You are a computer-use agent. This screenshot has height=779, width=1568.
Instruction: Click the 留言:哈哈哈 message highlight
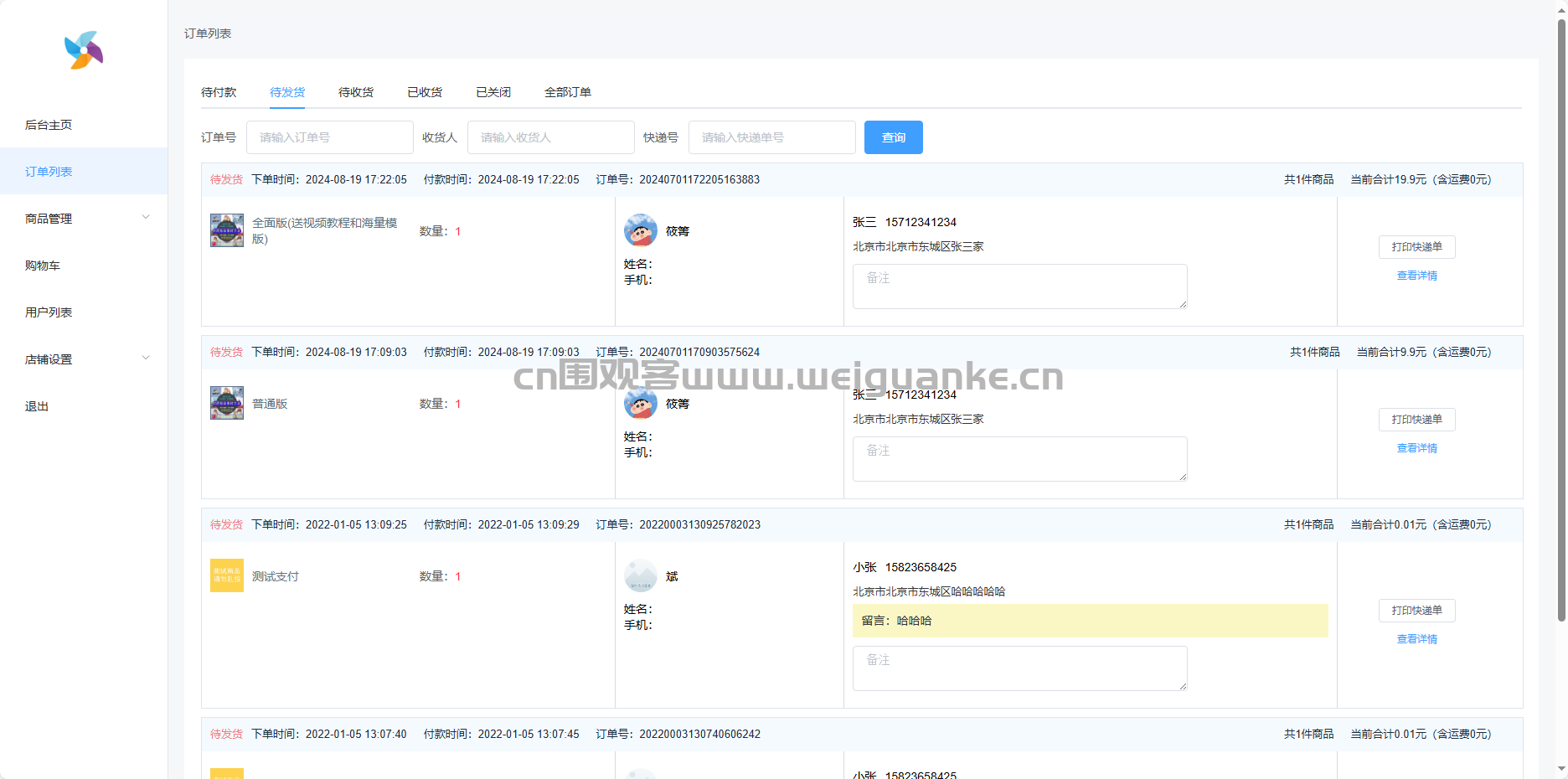click(x=1091, y=621)
